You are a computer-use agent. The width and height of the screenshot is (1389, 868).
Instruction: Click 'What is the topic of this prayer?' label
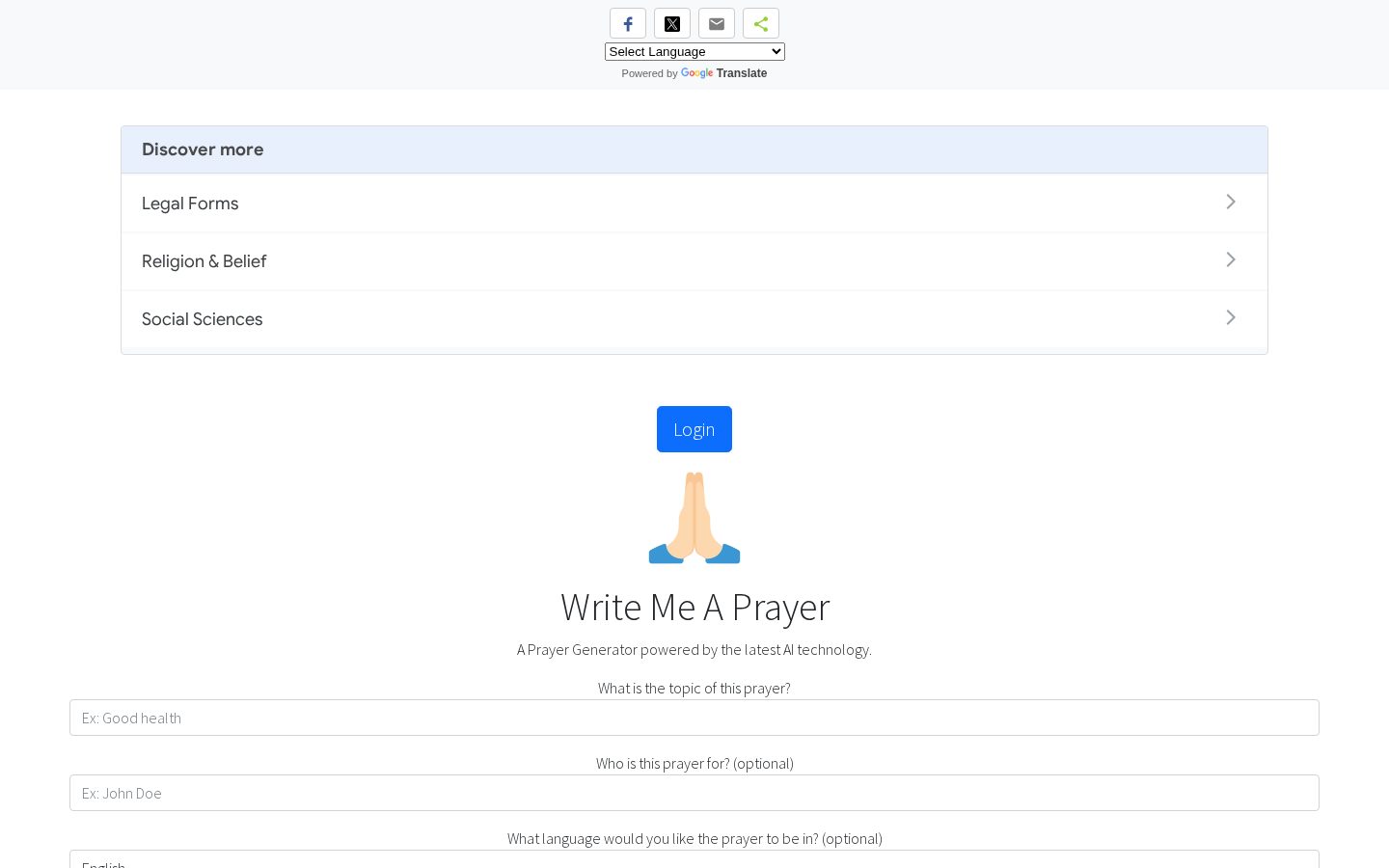(694, 688)
